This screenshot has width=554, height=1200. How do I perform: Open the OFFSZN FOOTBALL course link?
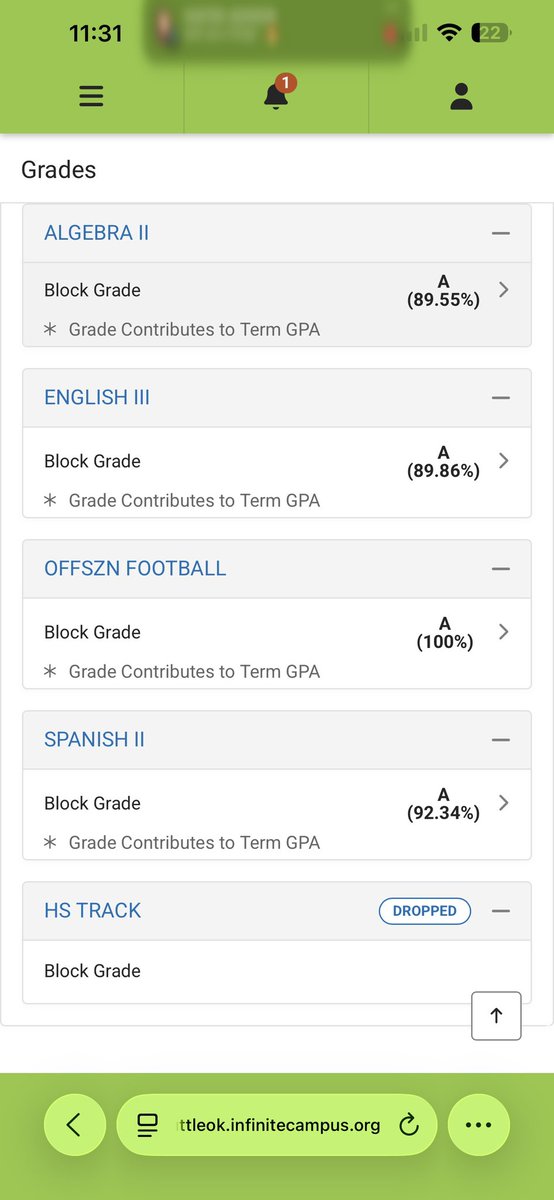135,569
